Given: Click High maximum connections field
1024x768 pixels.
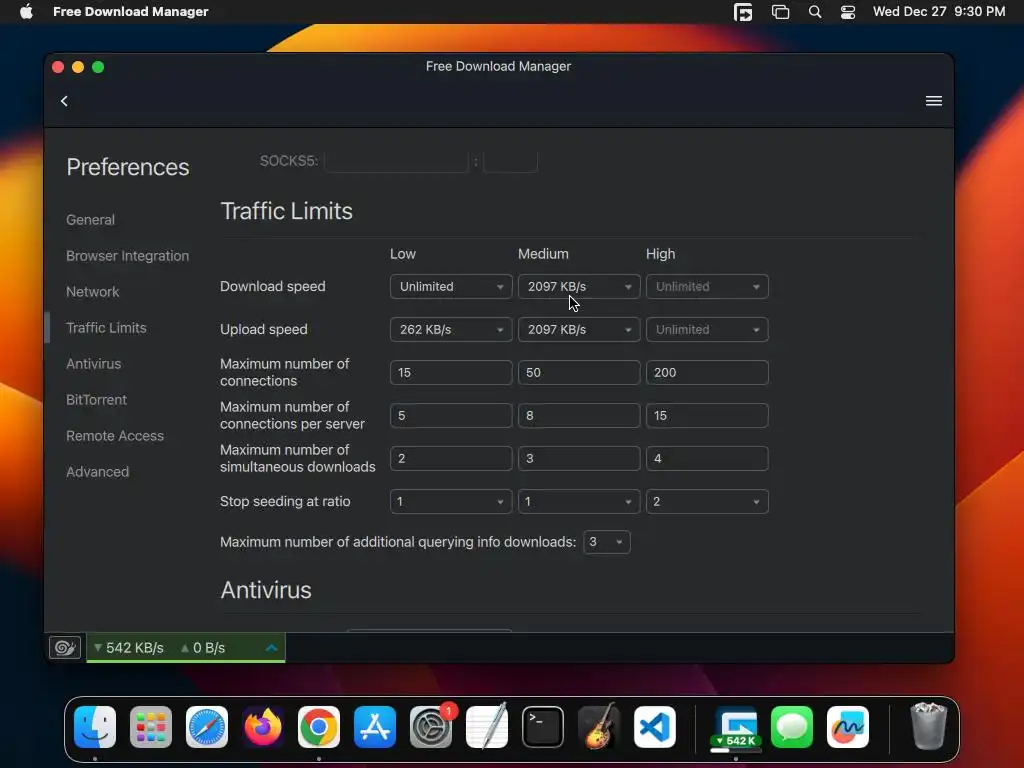Looking at the screenshot, I should click(x=707, y=372).
